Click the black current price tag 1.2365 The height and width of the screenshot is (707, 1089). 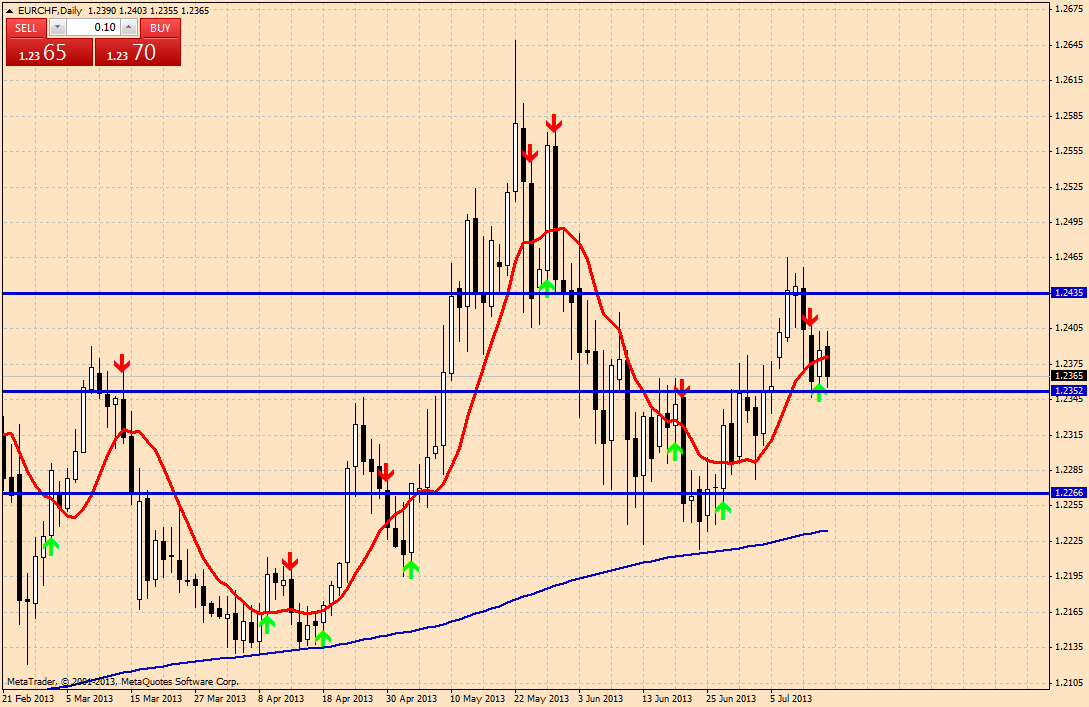1070,376
